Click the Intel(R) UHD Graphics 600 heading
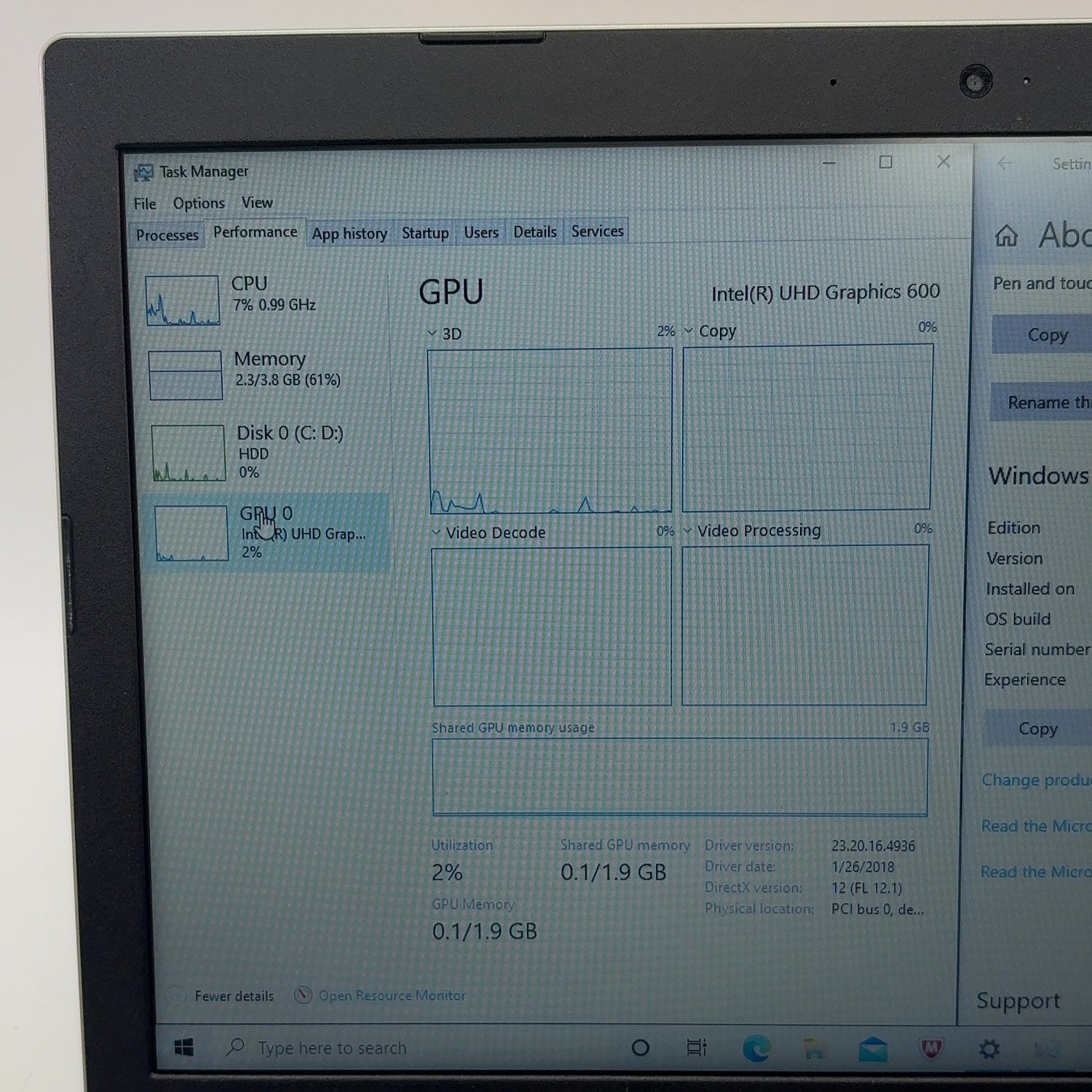The image size is (1092, 1092). point(826,293)
